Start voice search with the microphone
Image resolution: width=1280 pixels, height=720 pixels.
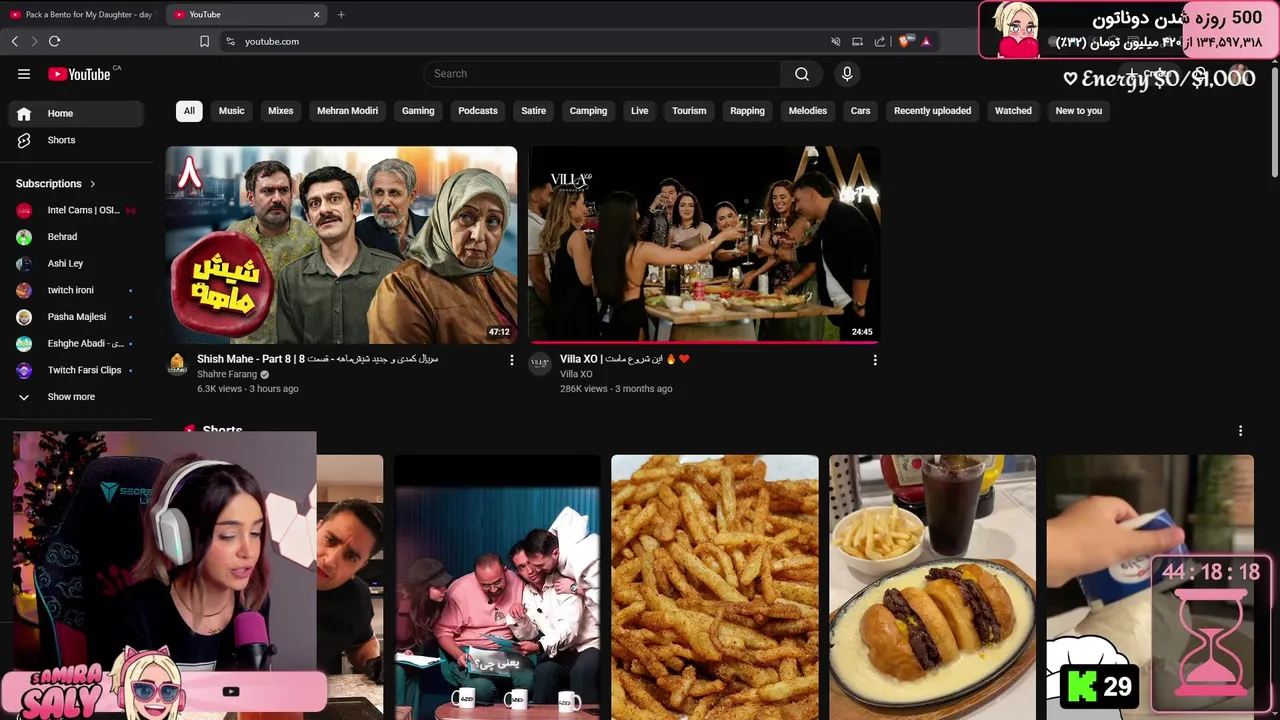847,74
